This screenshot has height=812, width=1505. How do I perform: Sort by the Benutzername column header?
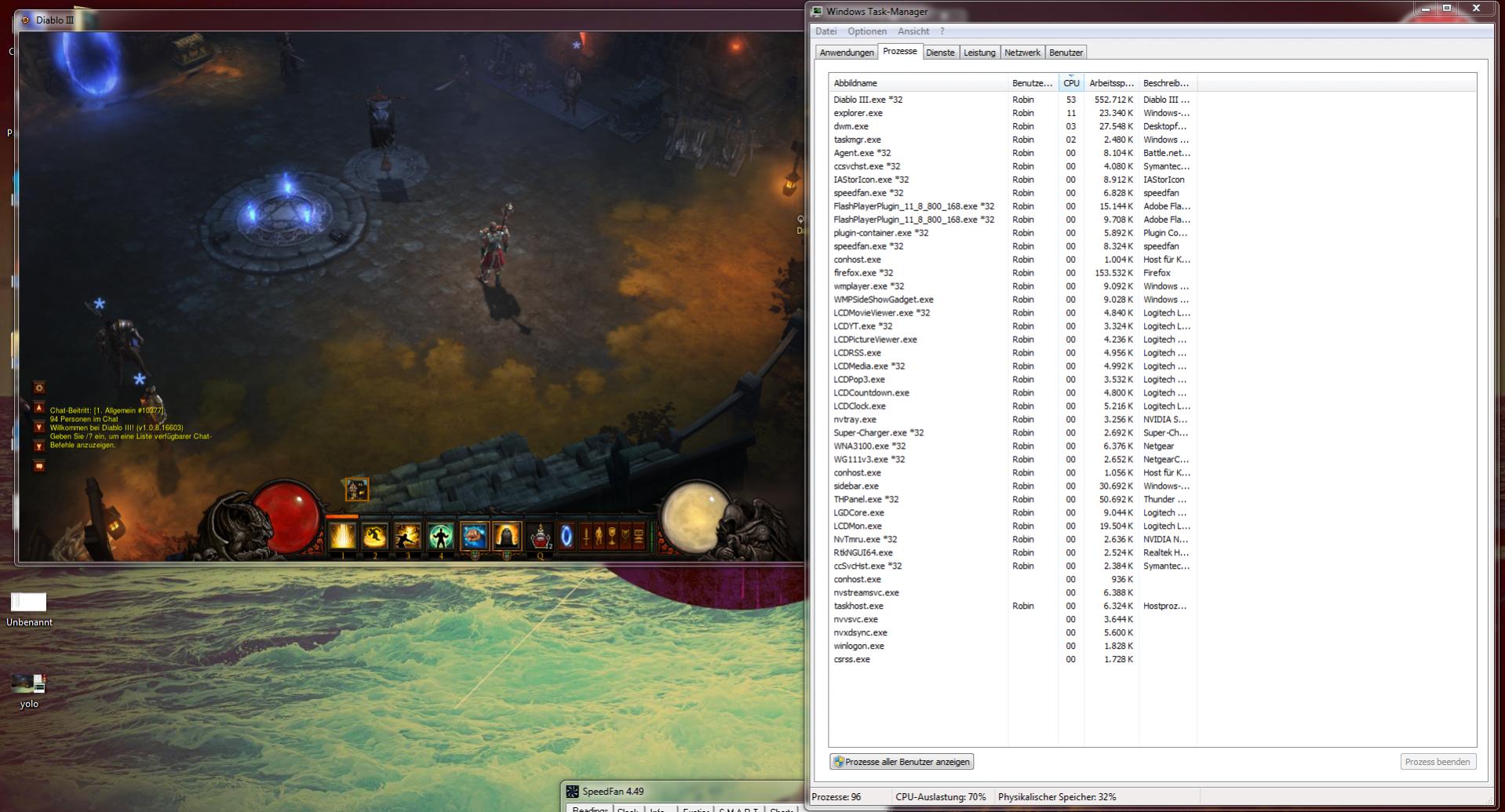pyautogui.click(x=1033, y=83)
